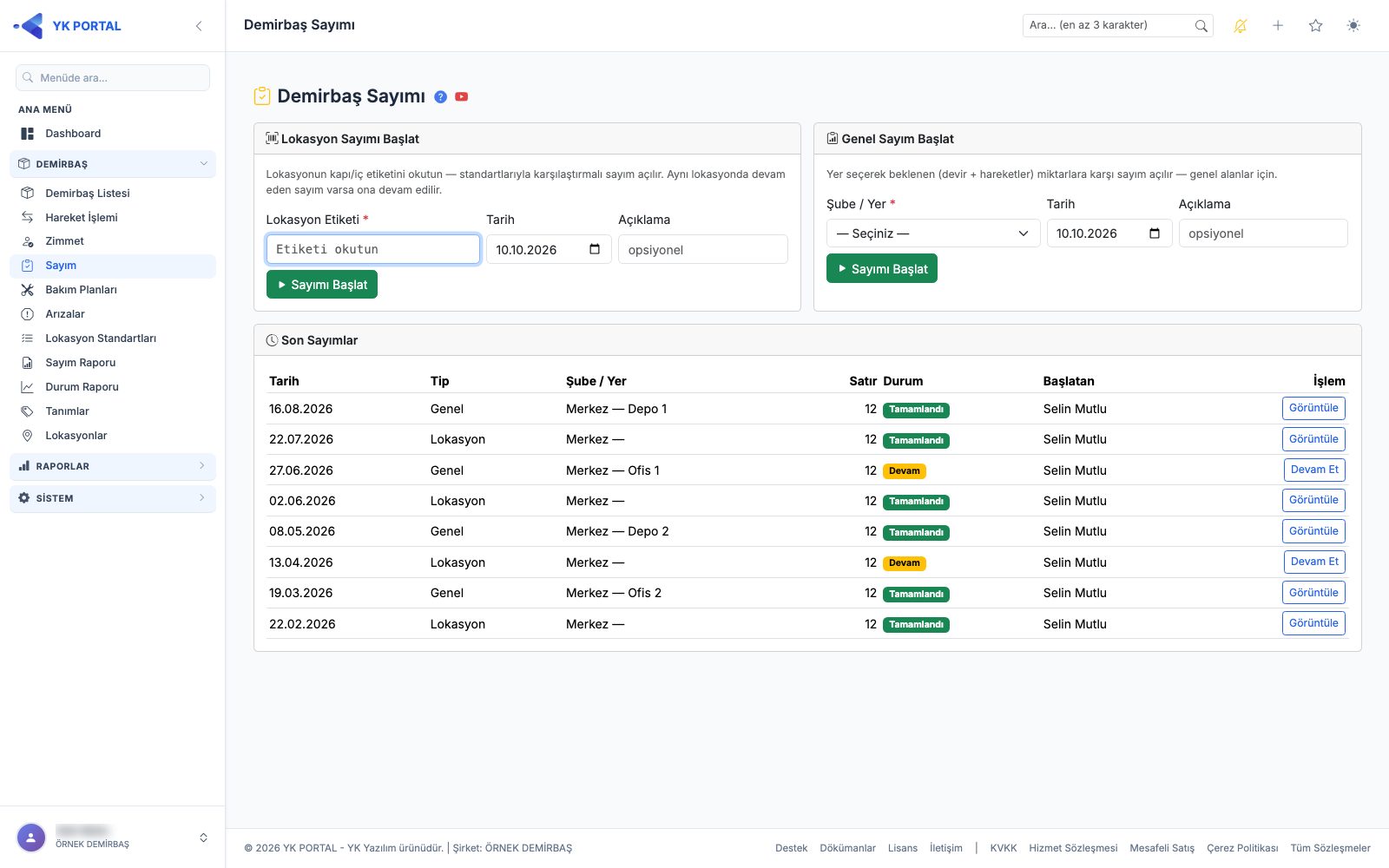
Task: Expand user account switcher arrows
Action: click(203, 838)
